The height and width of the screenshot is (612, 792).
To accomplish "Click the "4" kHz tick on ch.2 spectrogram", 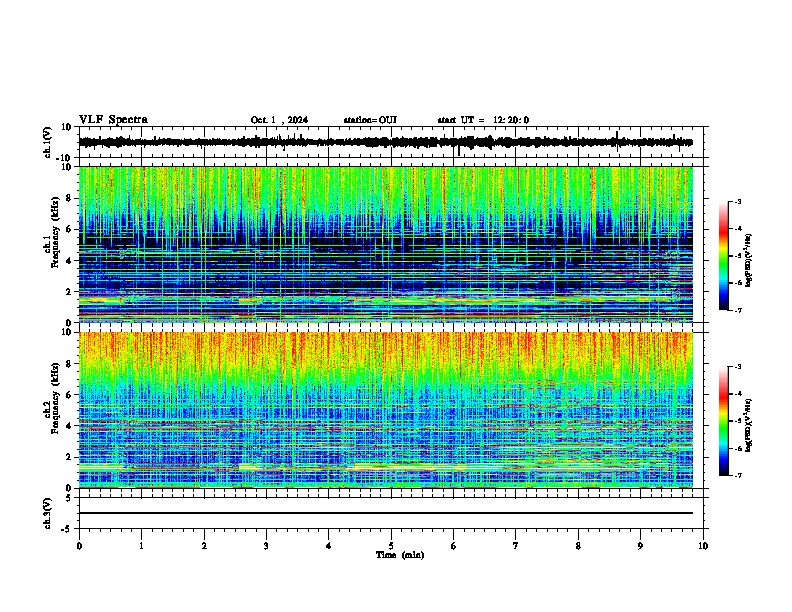I will (70, 426).
